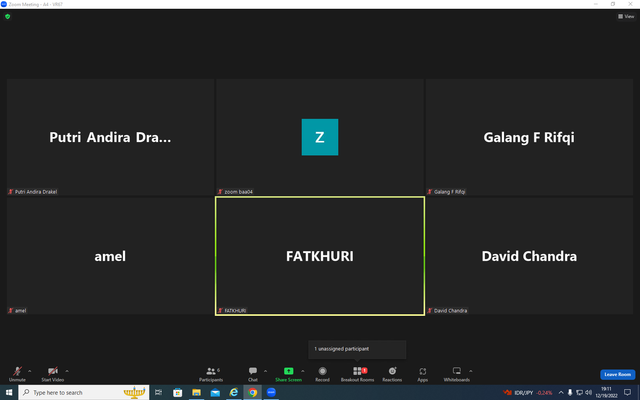Click the '1 unassigned participant' tooltip
The image size is (640, 400).
tap(357, 349)
